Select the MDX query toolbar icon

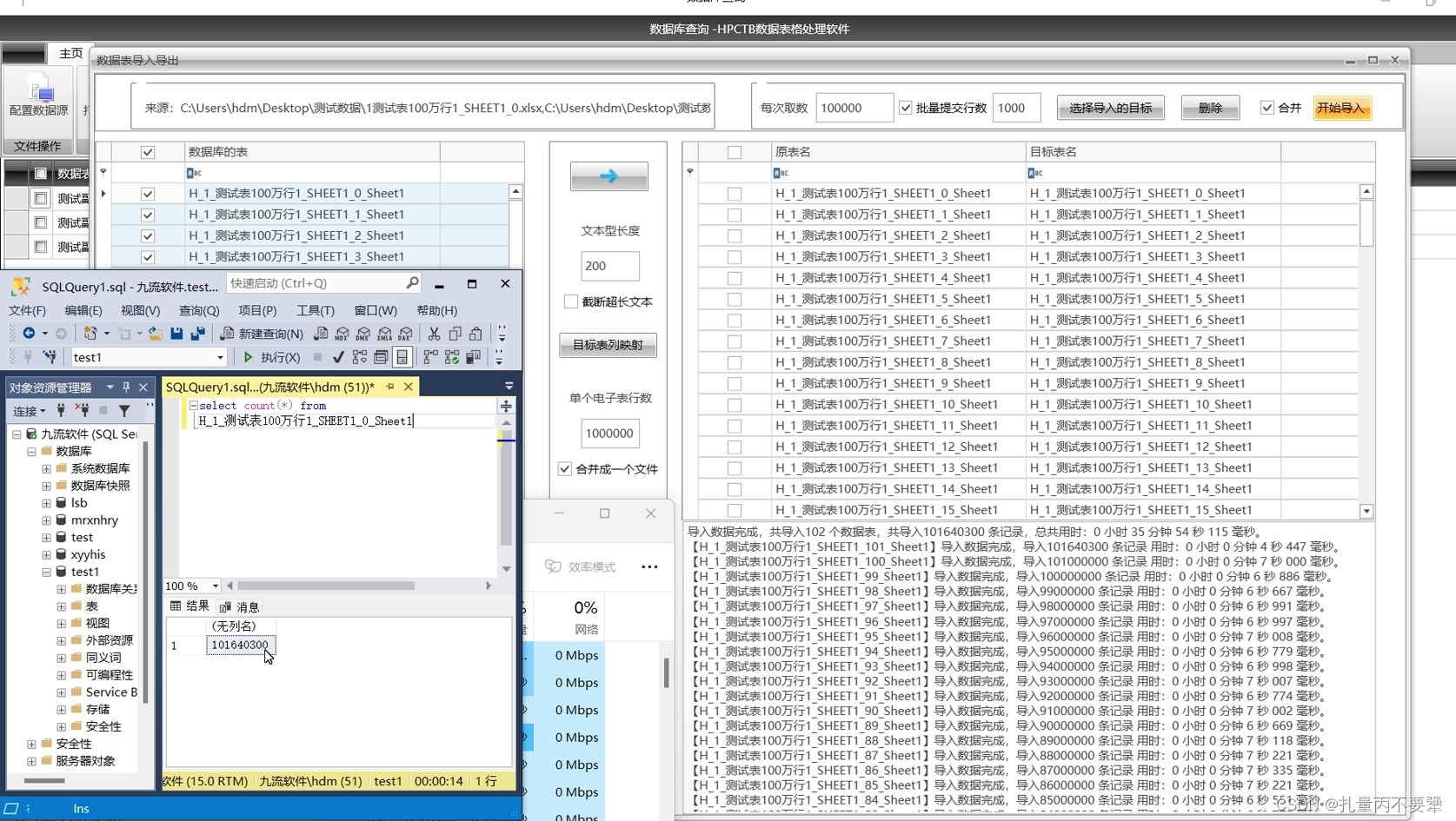pyautogui.click(x=342, y=334)
